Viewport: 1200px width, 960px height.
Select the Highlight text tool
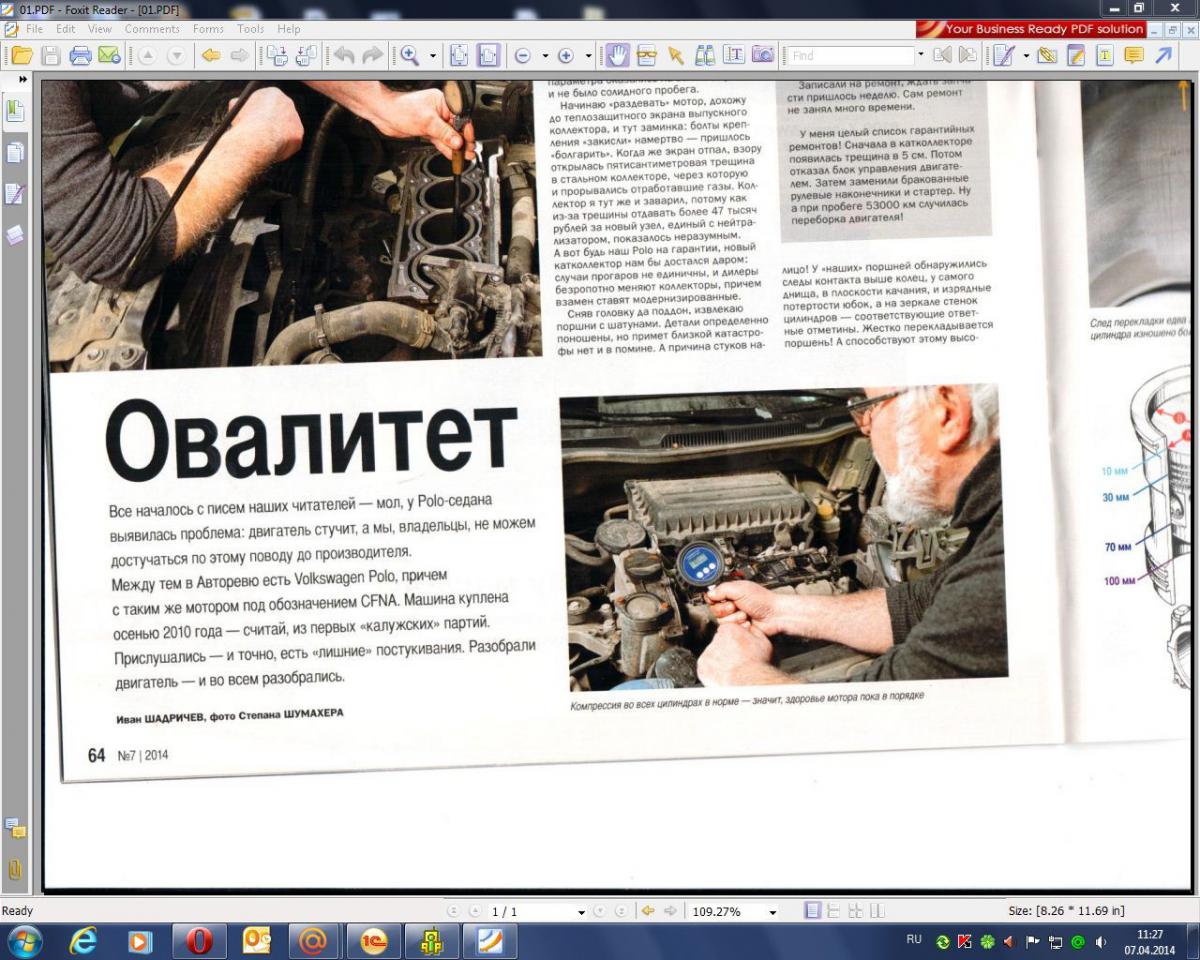coord(1105,55)
